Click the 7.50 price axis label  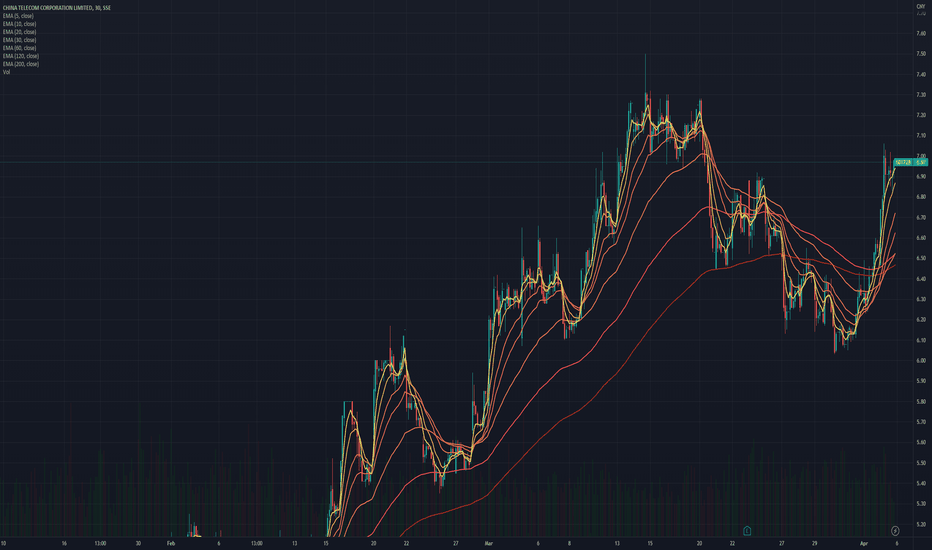[x=921, y=54]
